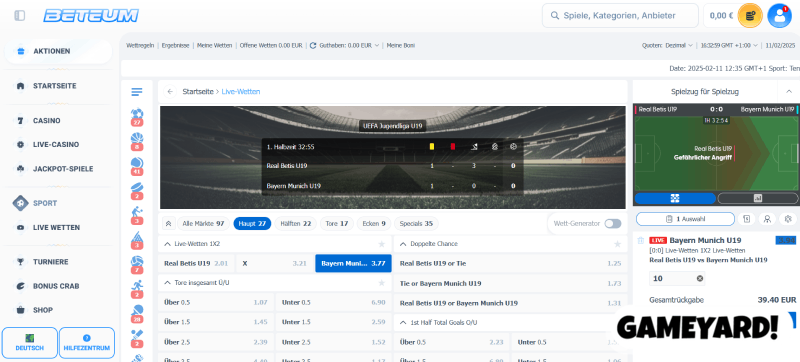The height and width of the screenshot is (362, 800).
Task: Open bet slip settings gear icon
Action: coord(788,219)
